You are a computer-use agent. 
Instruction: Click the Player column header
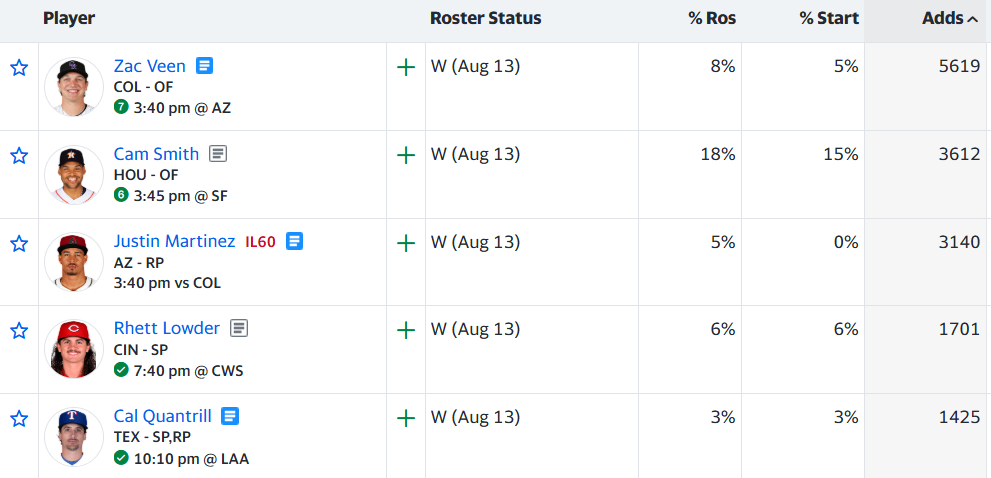(x=69, y=19)
